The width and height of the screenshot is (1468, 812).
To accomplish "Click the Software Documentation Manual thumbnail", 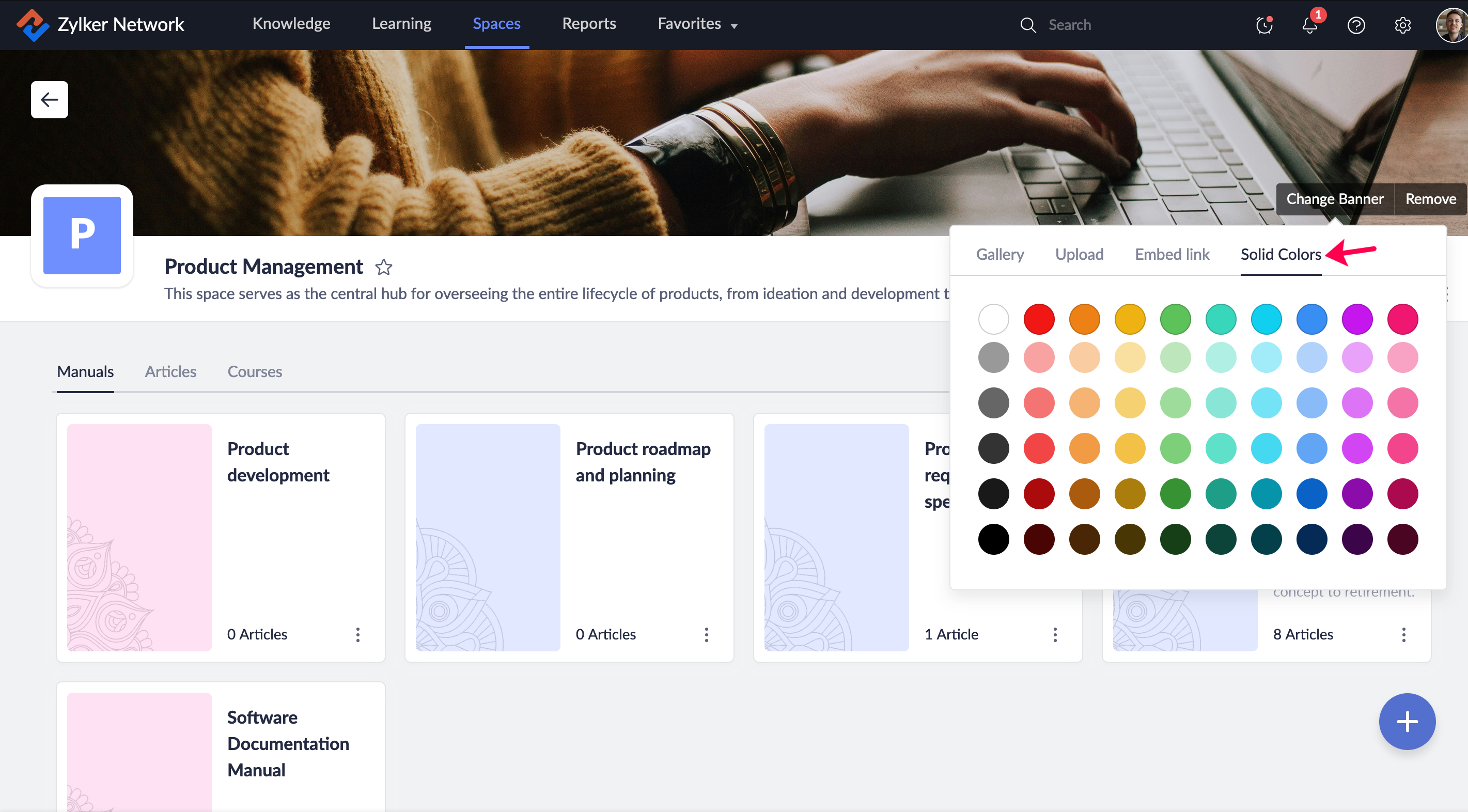I will [139, 752].
